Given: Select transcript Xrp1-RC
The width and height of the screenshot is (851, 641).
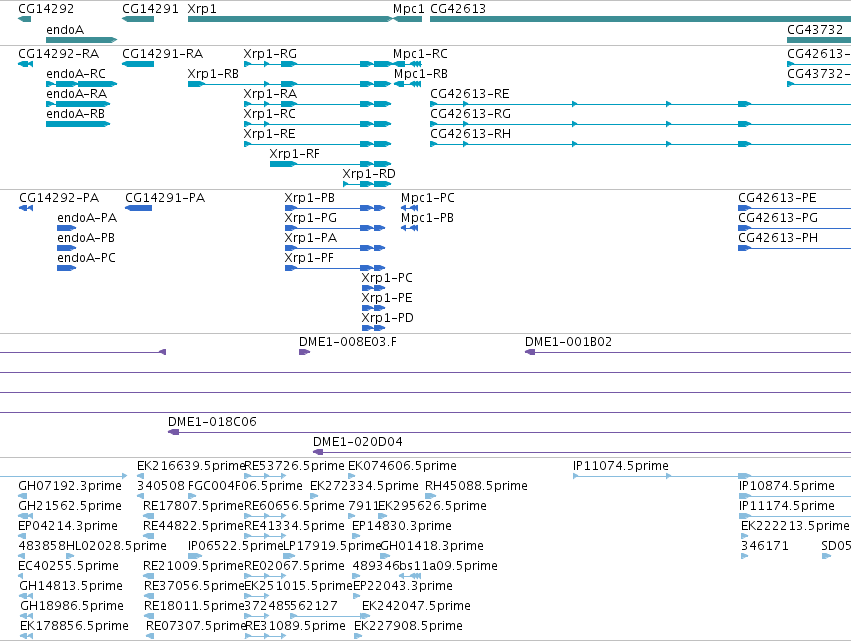Looking at the screenshot, I should [x=270, y=114].
